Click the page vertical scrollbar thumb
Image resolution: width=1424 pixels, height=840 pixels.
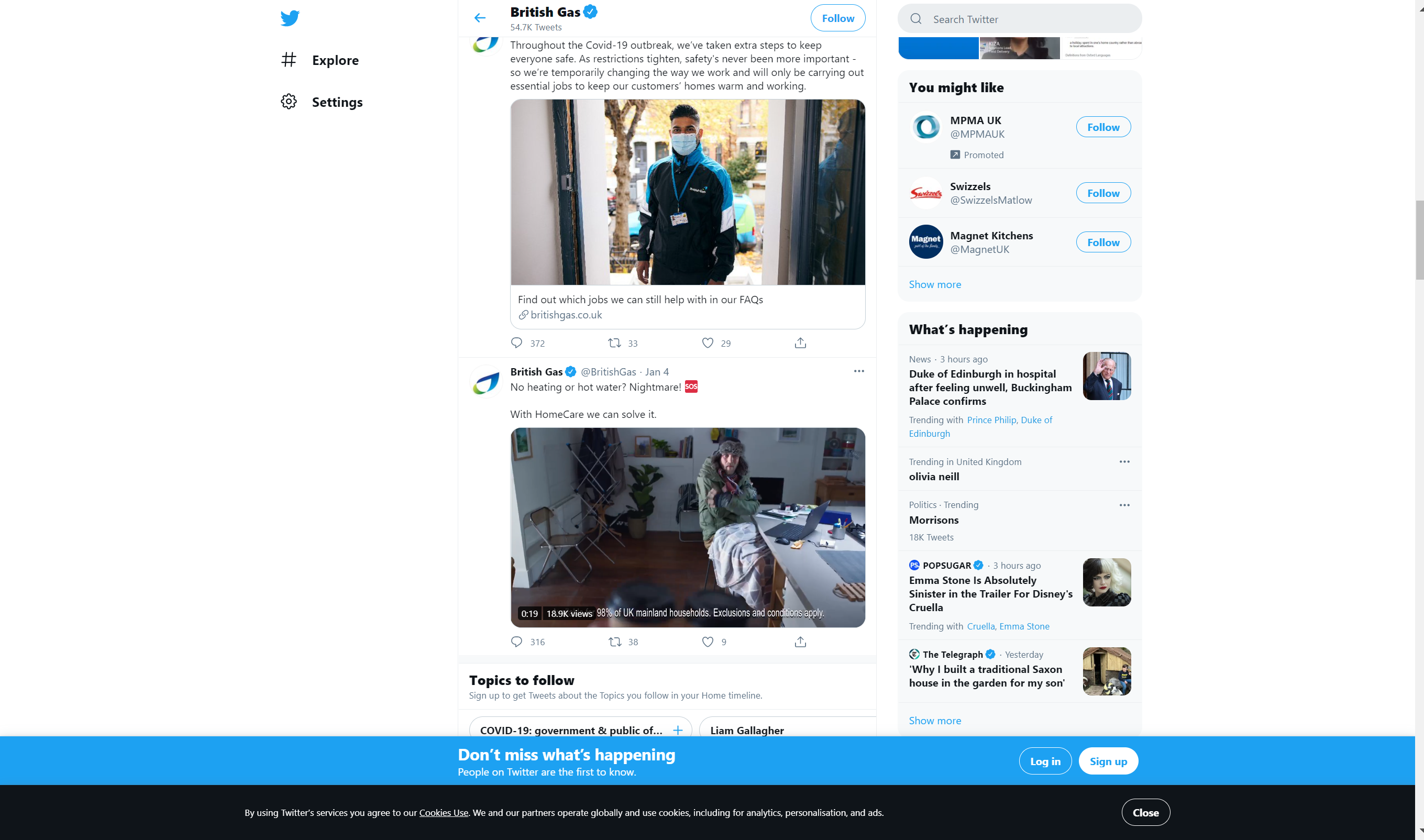[x=1419, y=240]
